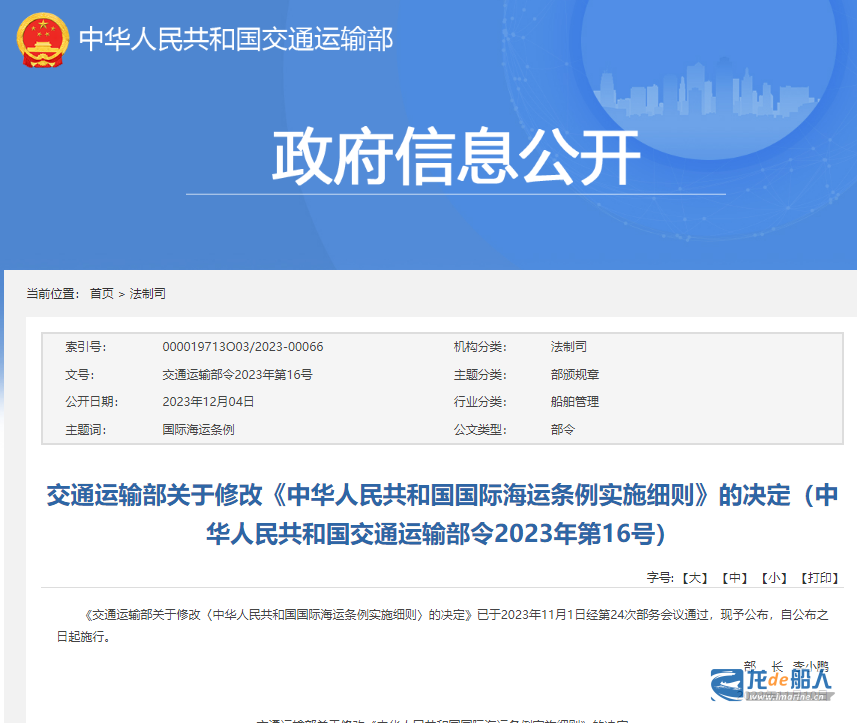The height and width of the screenshot is (723, 857).
Task: Click the publication date 2023年12月04日
Action: 208,402
